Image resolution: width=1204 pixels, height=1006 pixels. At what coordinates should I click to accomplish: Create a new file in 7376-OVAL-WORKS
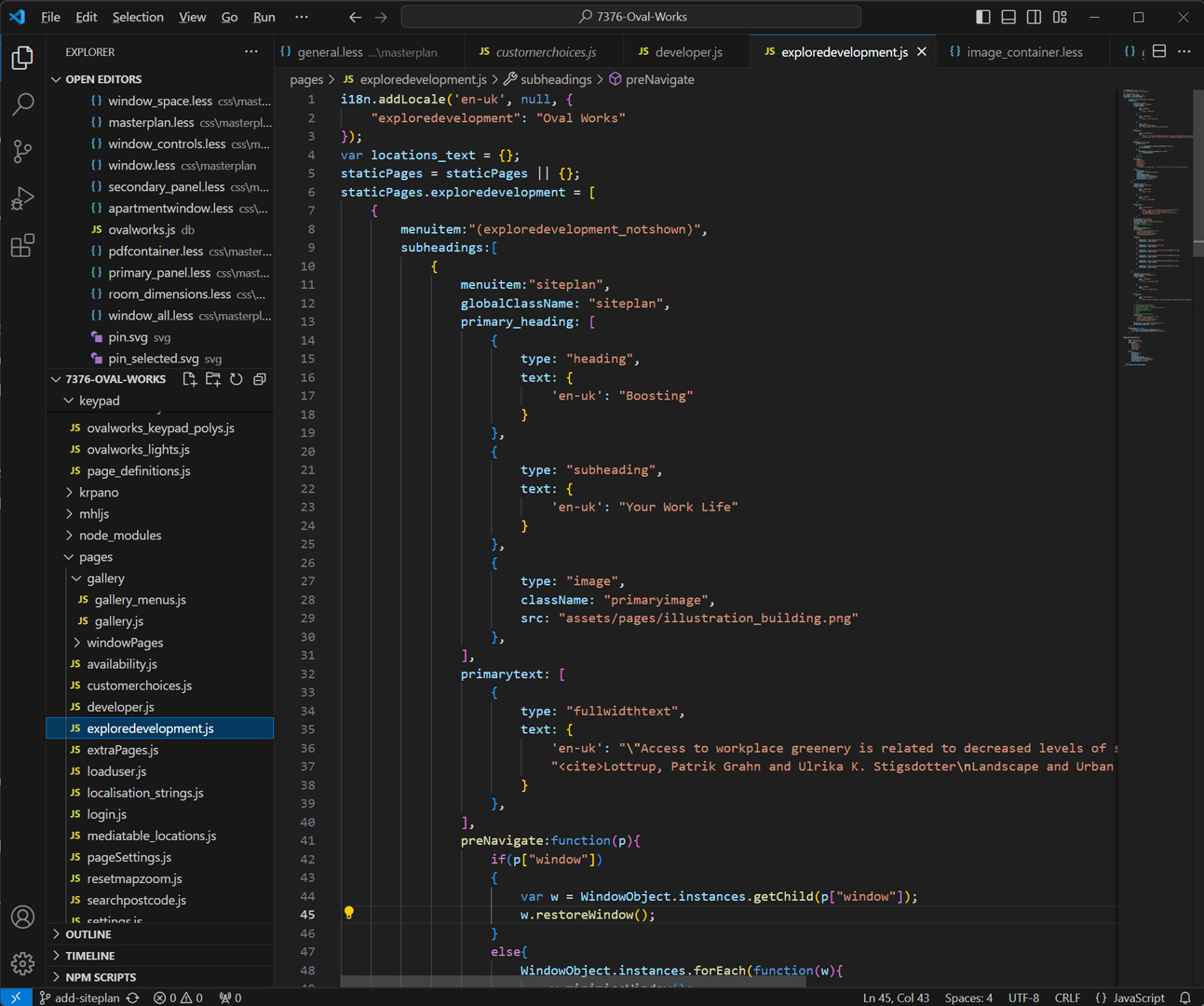coord(190,379)
